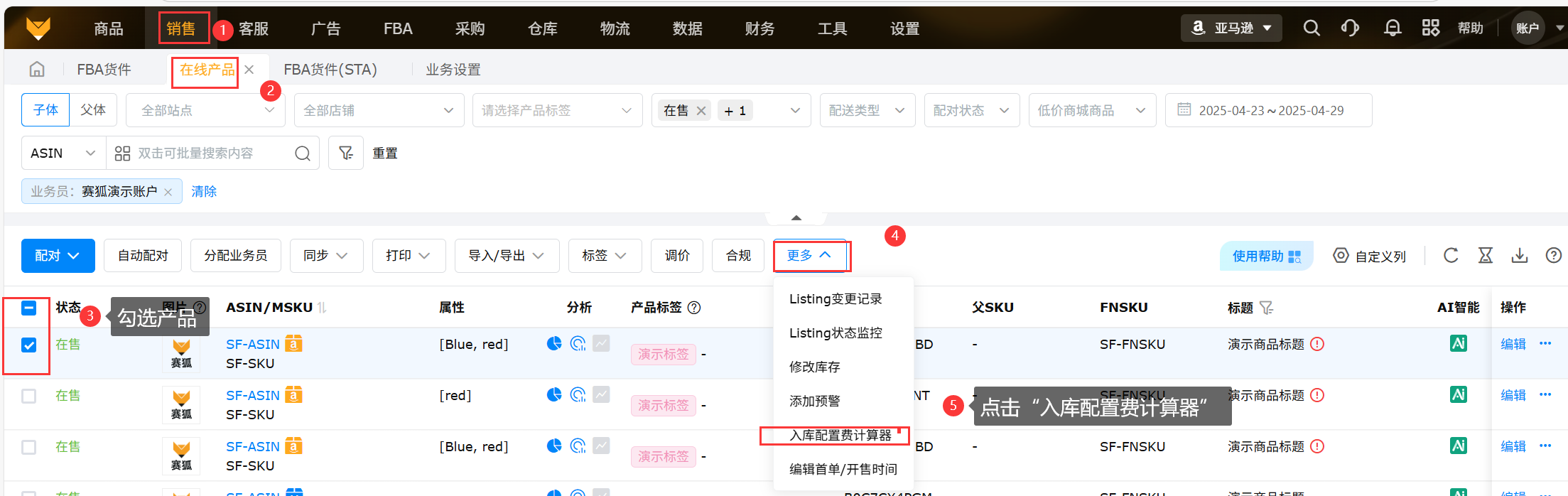The height and width of the screenshot is (496, 1568).
Task: Open the notifications bell
Action: pos(1393,28)
